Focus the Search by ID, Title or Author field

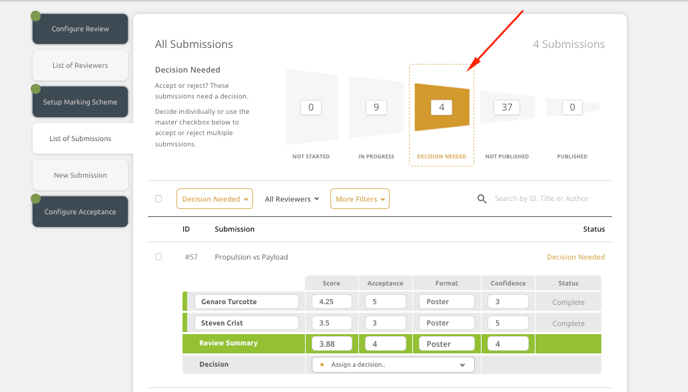(x=541, y=198)
